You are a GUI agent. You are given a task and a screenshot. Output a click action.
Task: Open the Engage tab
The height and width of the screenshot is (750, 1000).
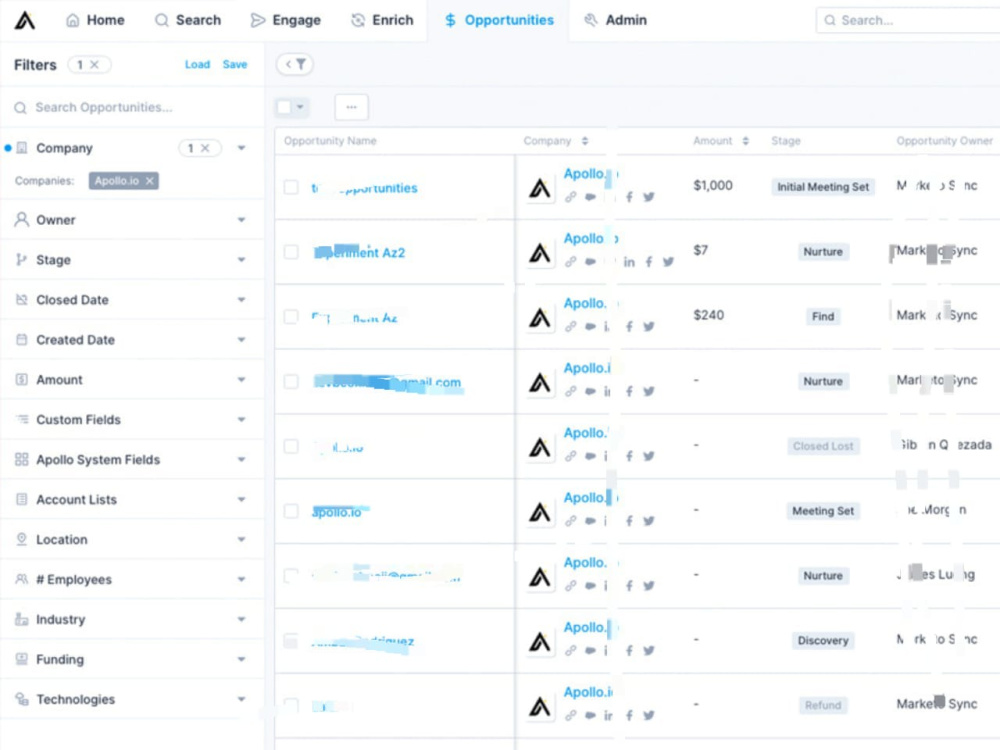tap(285, 20)
